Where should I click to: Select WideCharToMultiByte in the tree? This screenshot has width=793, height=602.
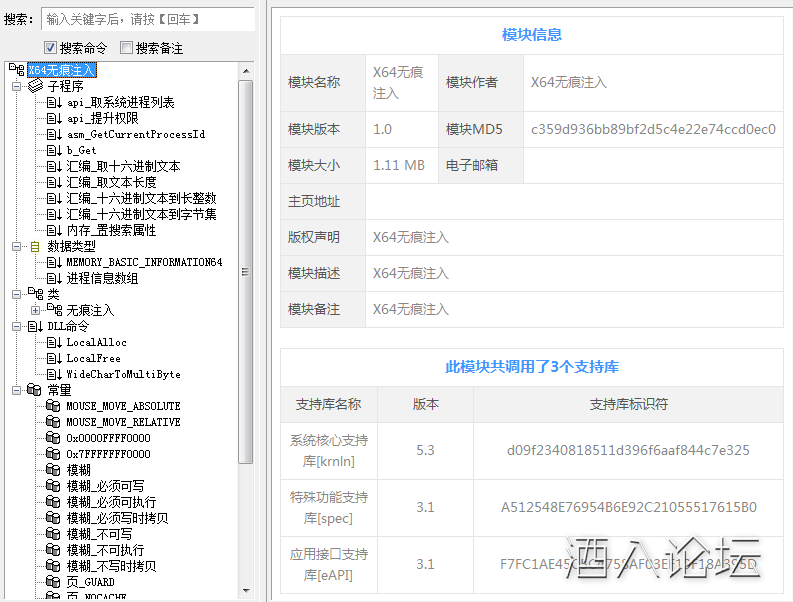coord(123,374)
